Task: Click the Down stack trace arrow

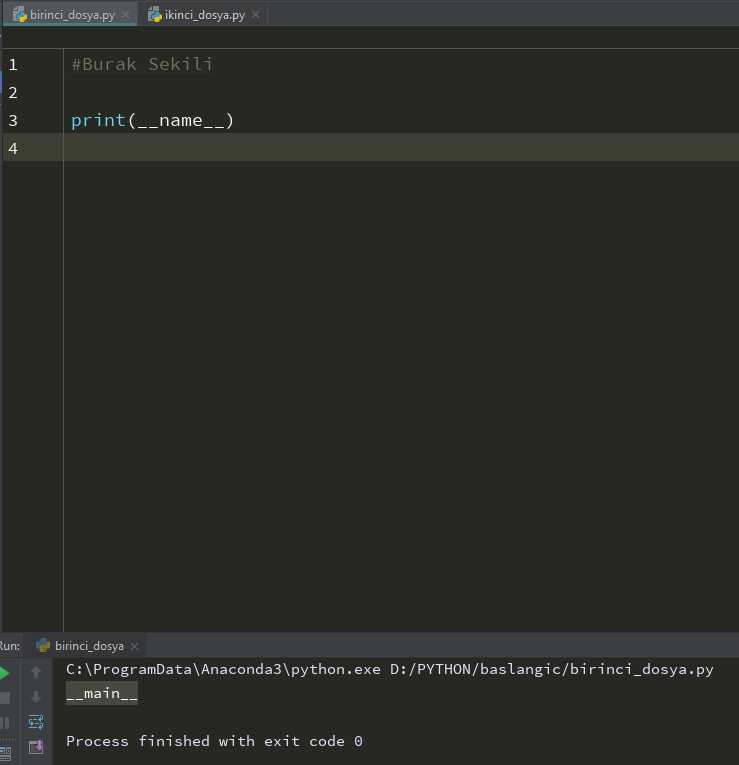Action: (x=36, y=697)
